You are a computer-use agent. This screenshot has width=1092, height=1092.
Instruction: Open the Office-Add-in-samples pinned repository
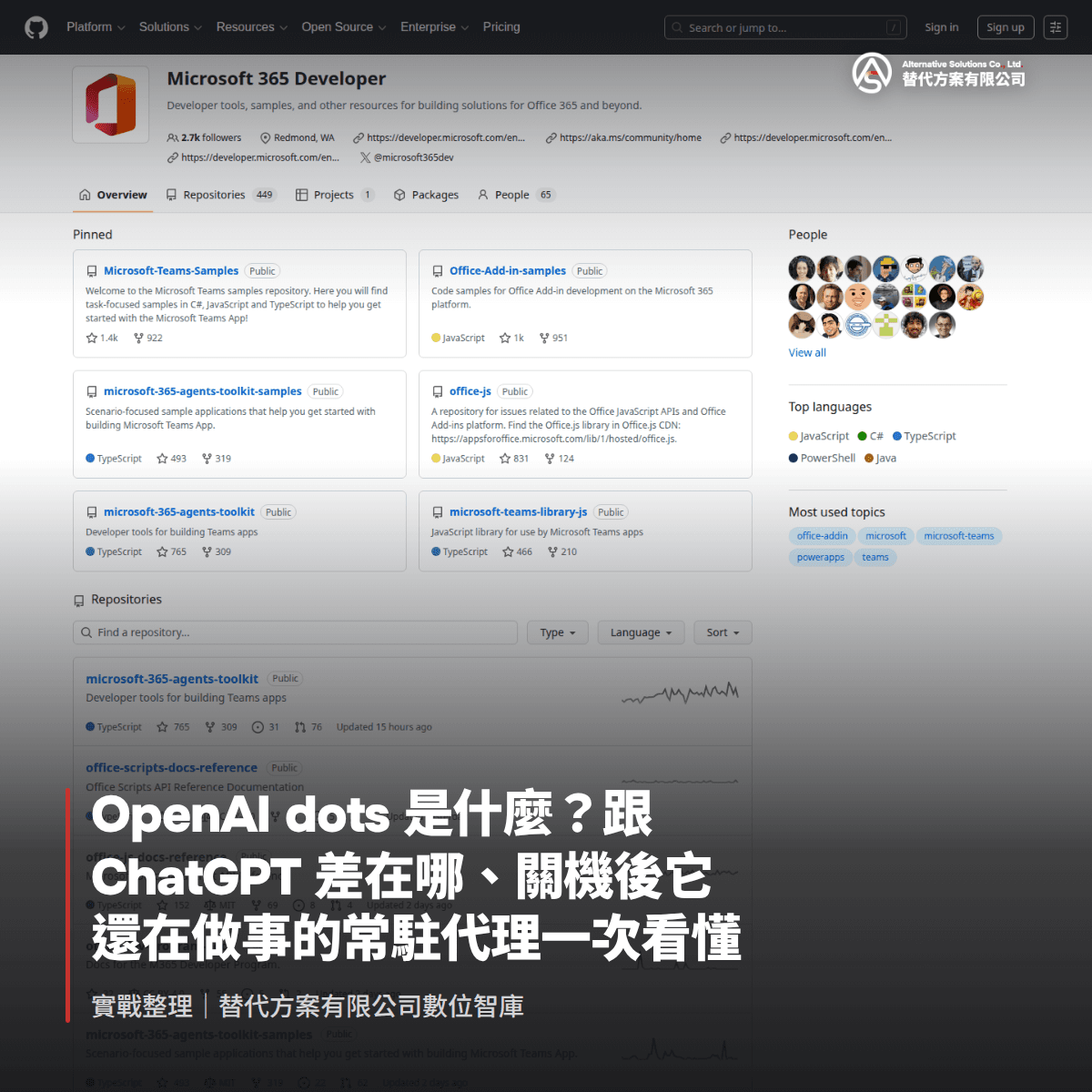[x=508, y=271]
